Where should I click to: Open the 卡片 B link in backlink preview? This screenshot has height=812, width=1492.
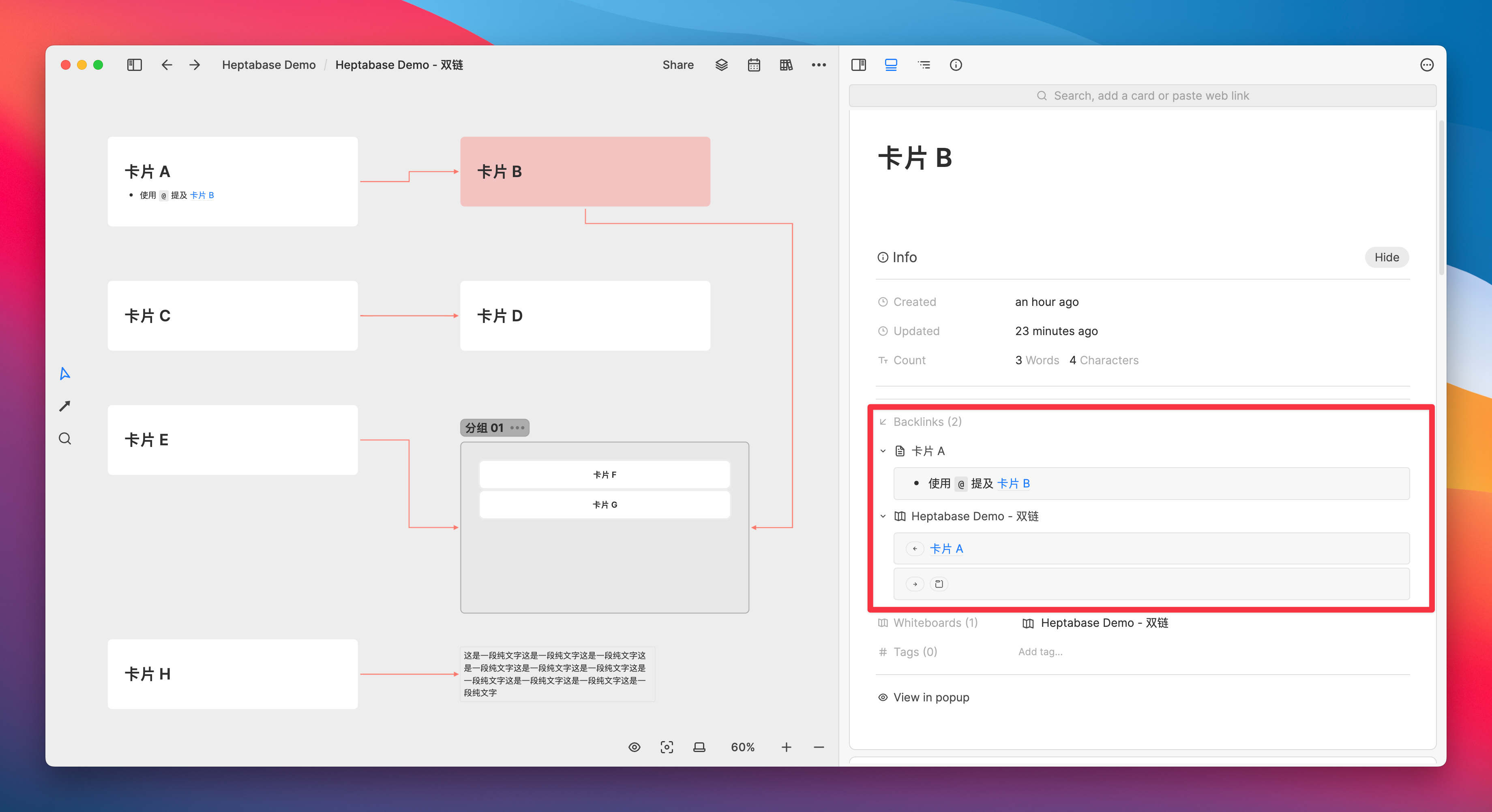pyautogui.click(x=1013, y=483)
